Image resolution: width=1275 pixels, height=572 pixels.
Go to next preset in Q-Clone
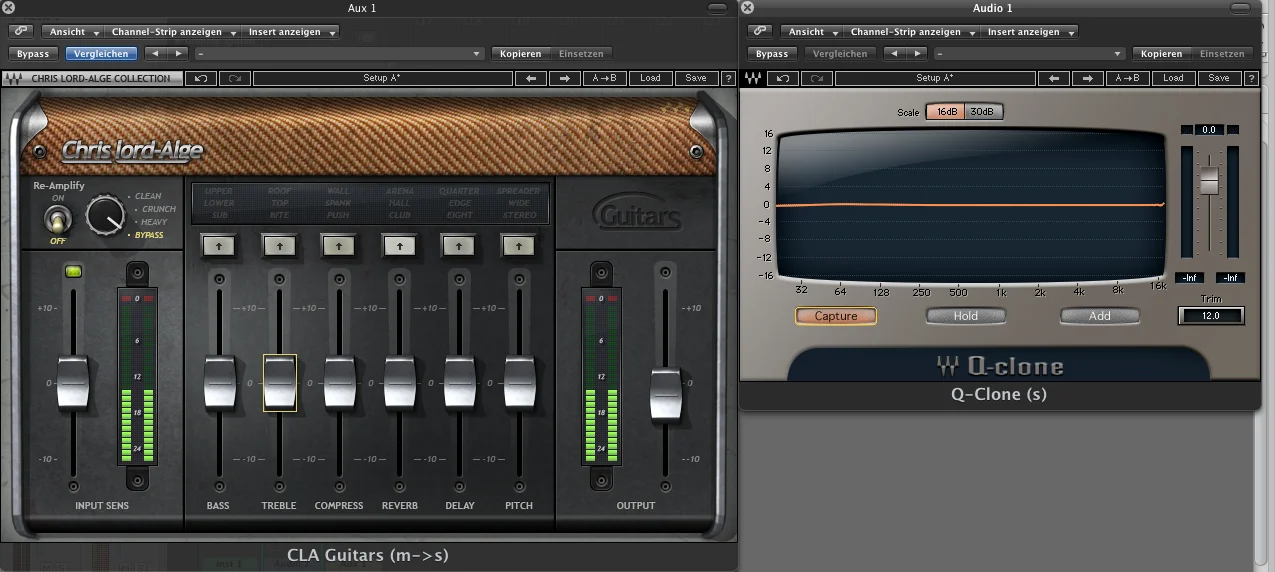[1086, 78]
